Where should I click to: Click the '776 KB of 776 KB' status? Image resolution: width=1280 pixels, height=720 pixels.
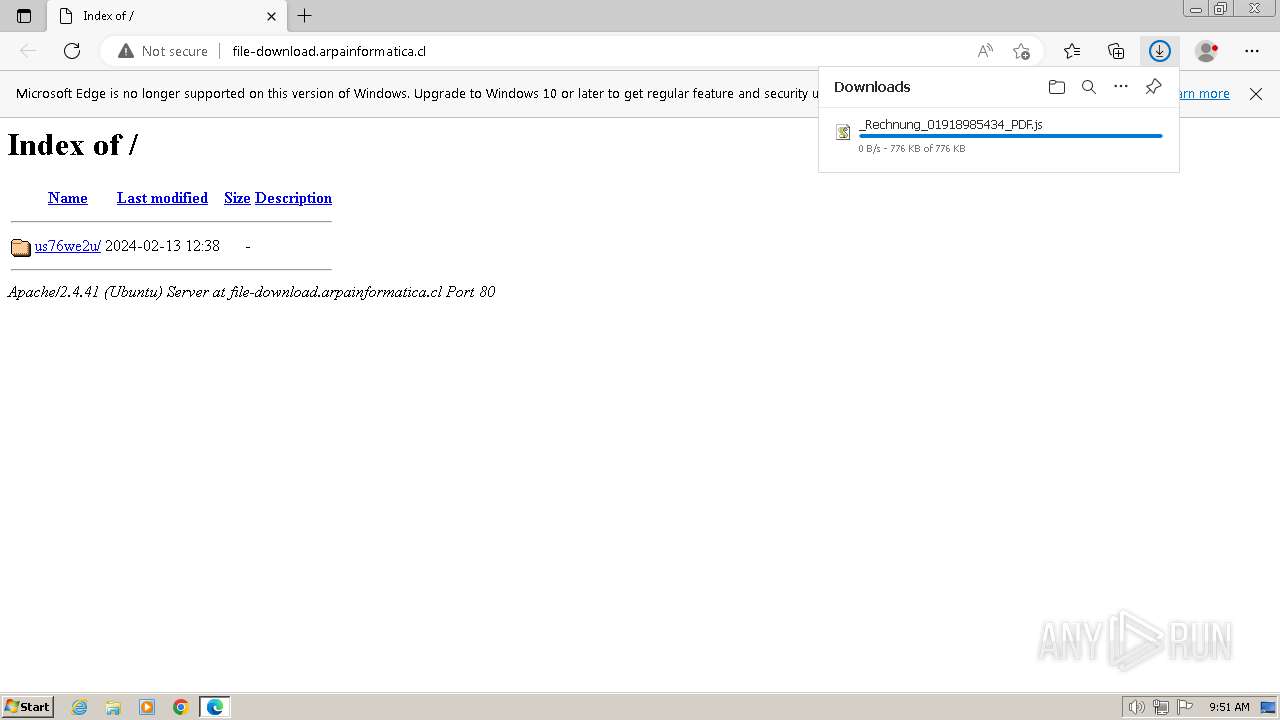(x=928, y=149)
